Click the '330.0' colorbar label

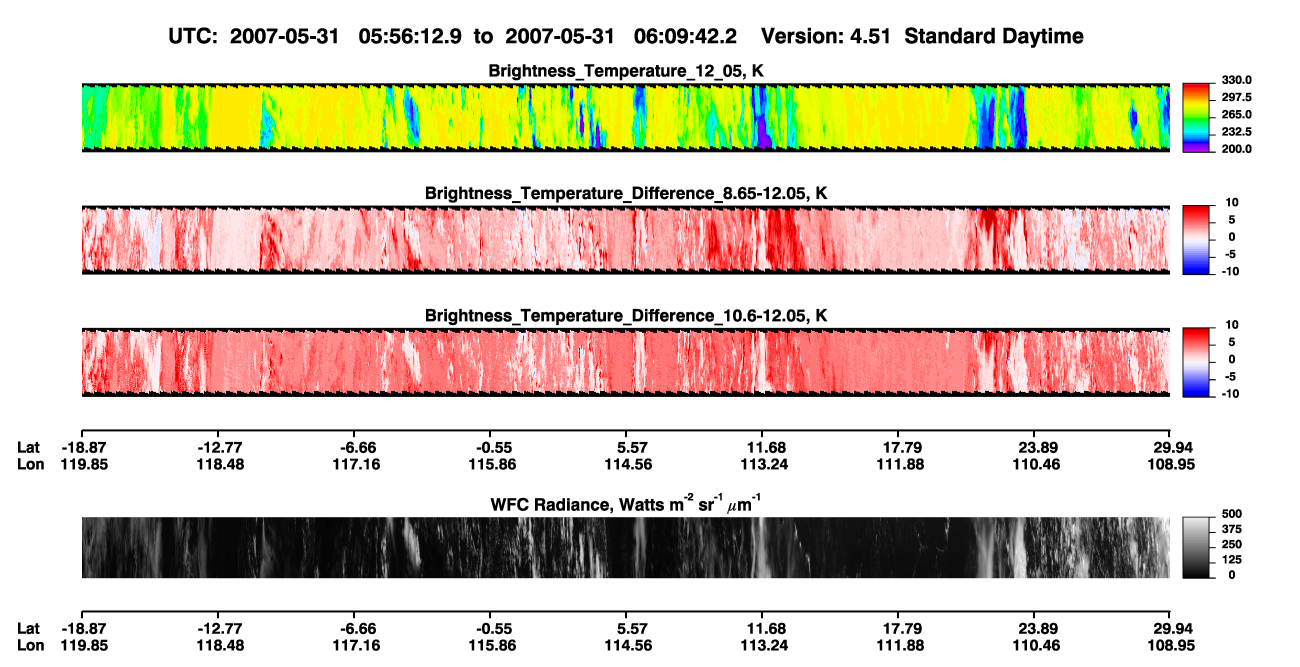[1236, 81]
